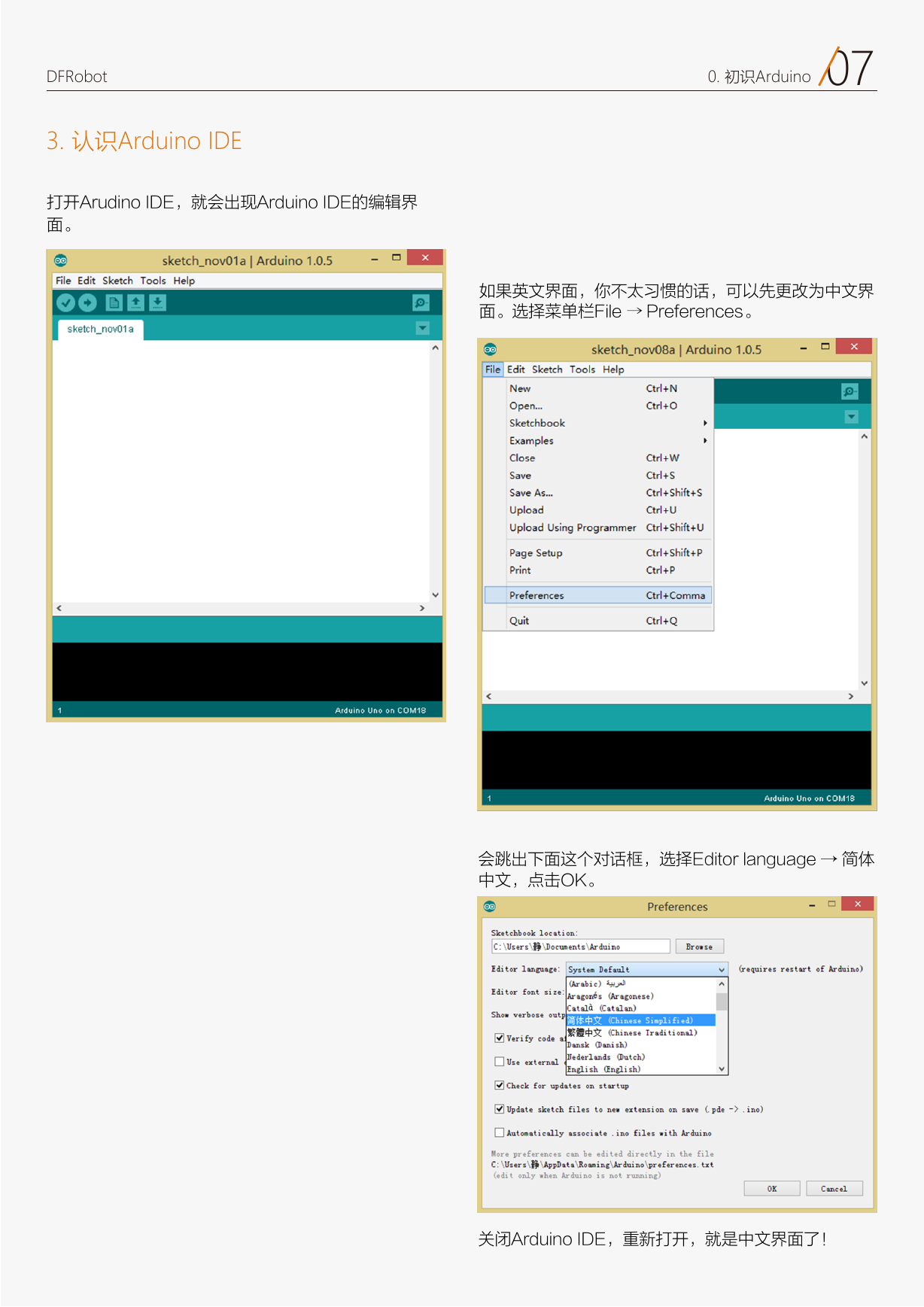
Task: Click the language list scroll-down arrow
Action: pos(722,1068)
